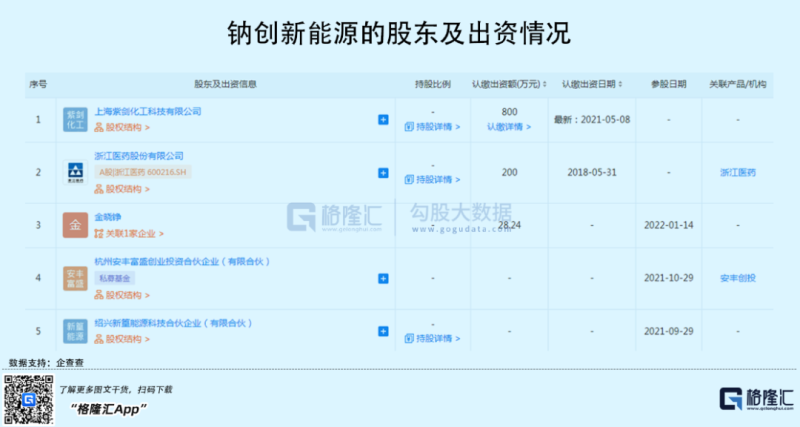Viewport: 800px width, 427px height.
Task: Expand row 2 shareholder plus button
Action: 383,173
